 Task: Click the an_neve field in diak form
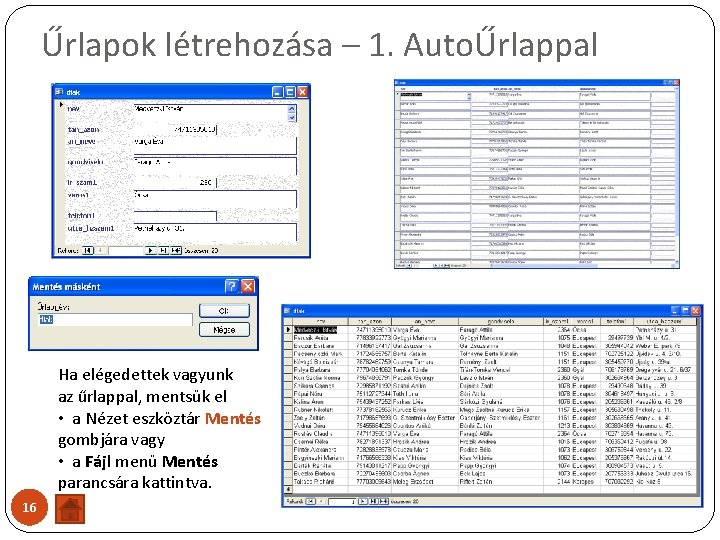coord(215,145)
